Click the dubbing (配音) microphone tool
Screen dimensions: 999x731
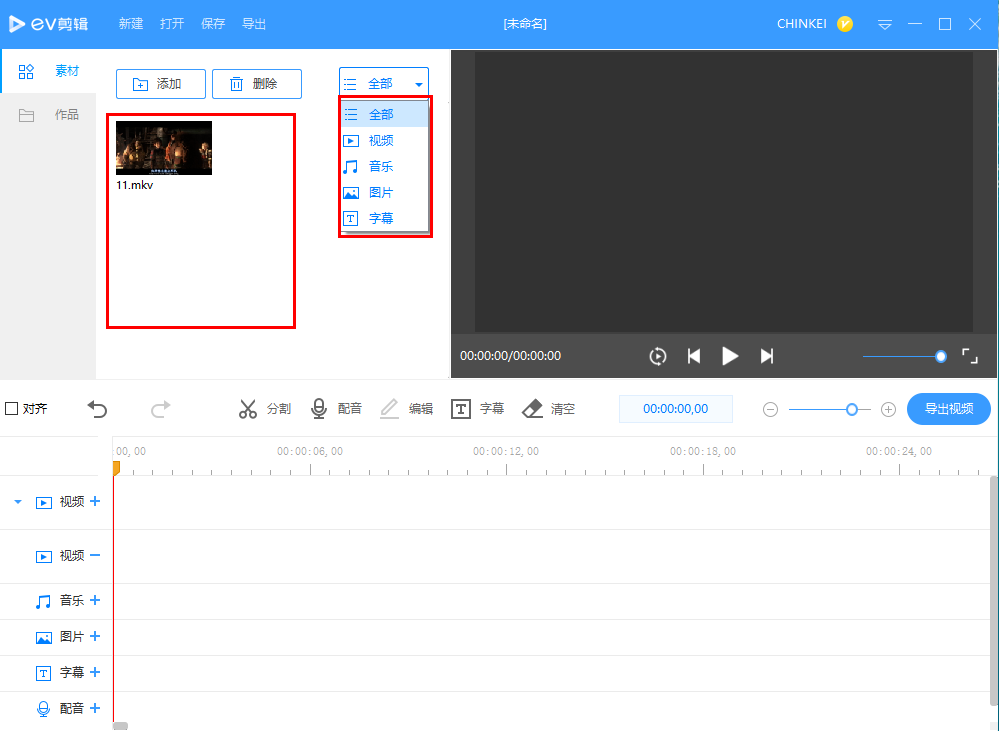pyautogui.click(x=319, y=409)
